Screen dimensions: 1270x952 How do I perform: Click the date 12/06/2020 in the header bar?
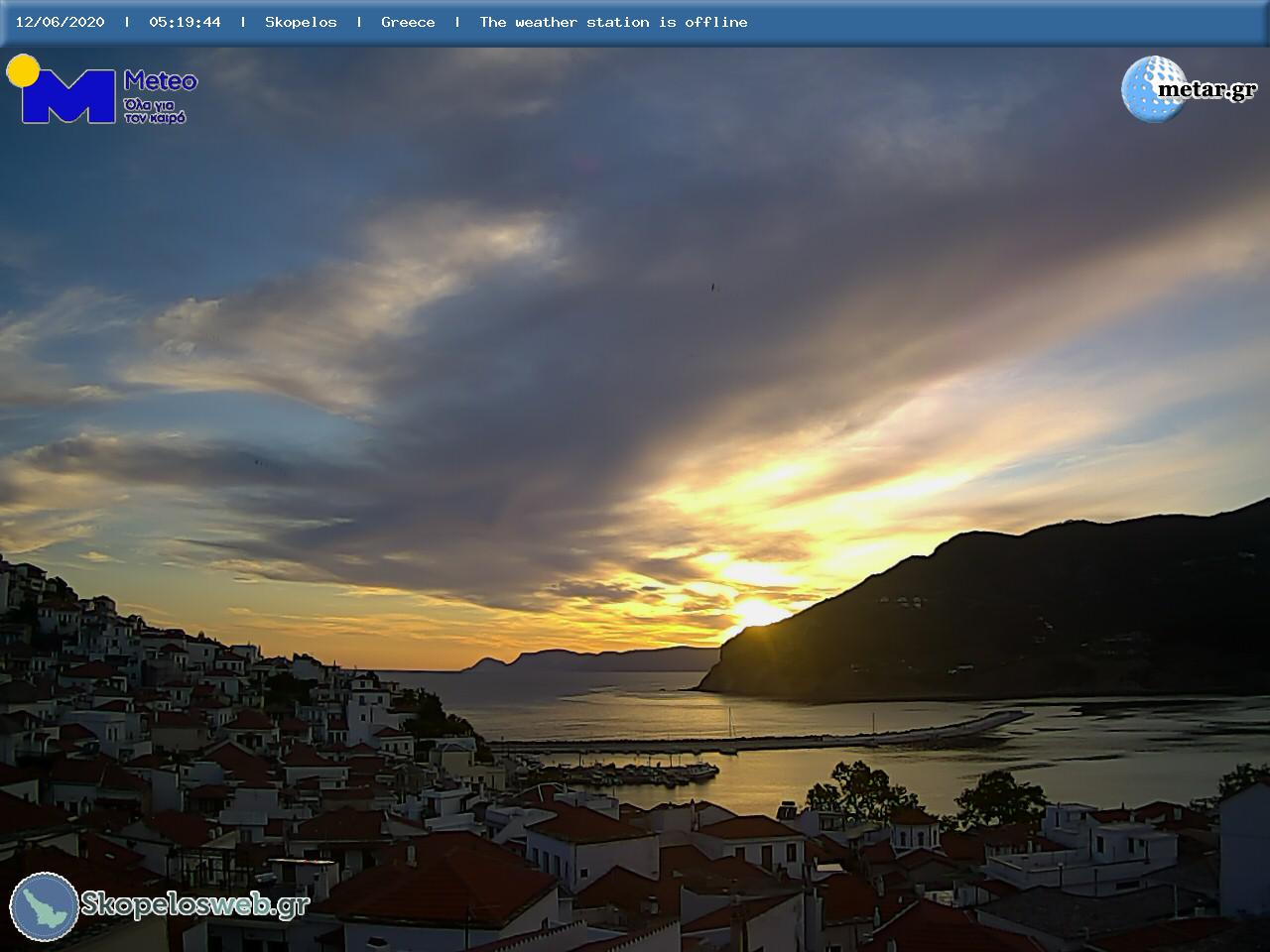tap(60, 22)
